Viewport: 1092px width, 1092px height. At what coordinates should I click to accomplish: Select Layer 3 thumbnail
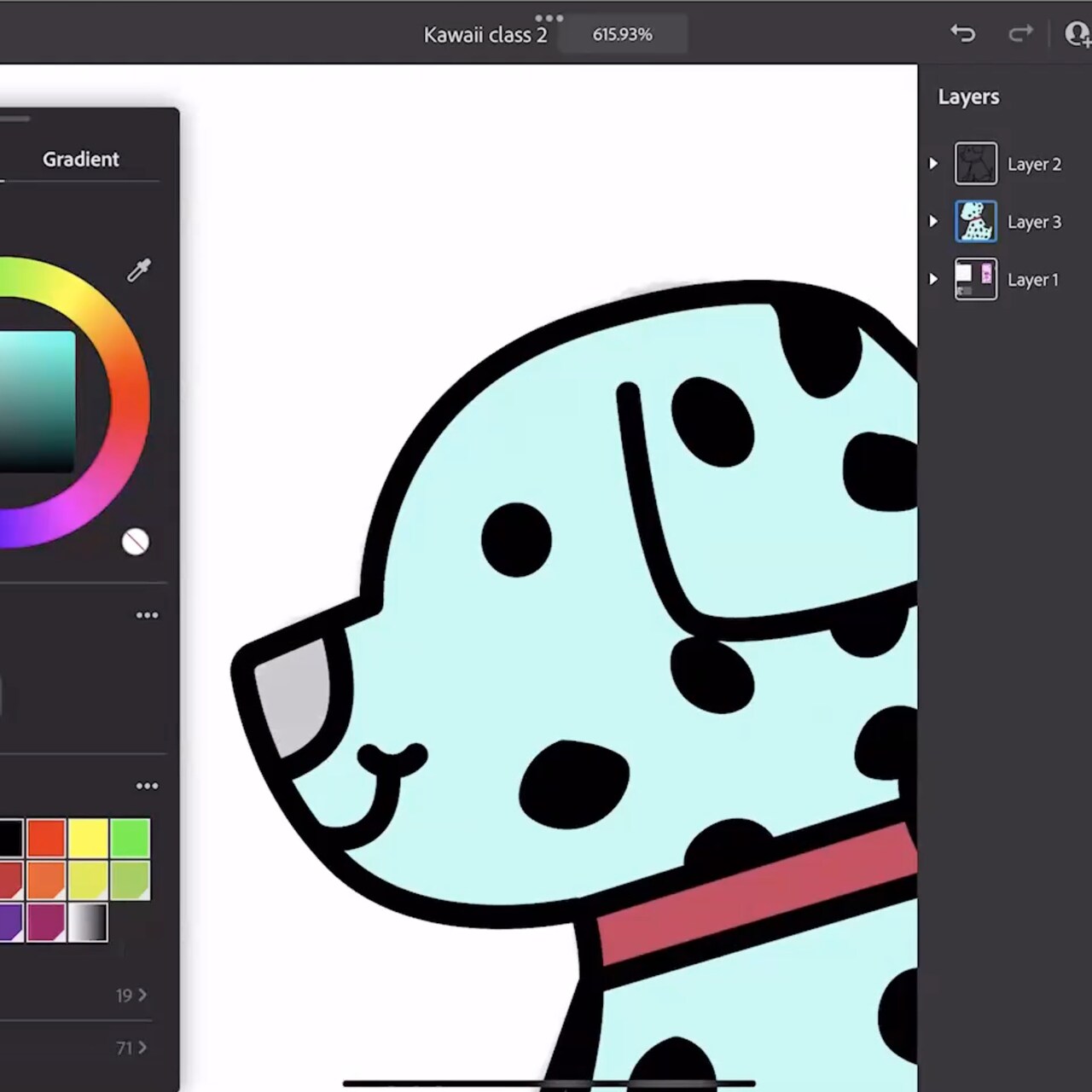coord(975,222)
